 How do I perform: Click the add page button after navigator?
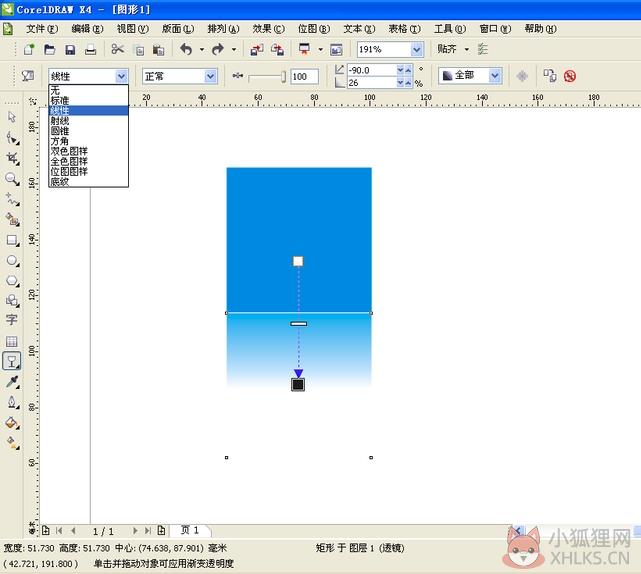pyautogui.click(x=161, y=531)
